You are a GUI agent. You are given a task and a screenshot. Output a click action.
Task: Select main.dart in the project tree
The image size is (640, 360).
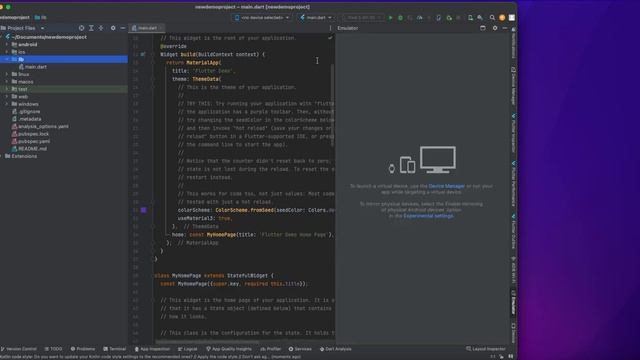click(x=33, y=67)
